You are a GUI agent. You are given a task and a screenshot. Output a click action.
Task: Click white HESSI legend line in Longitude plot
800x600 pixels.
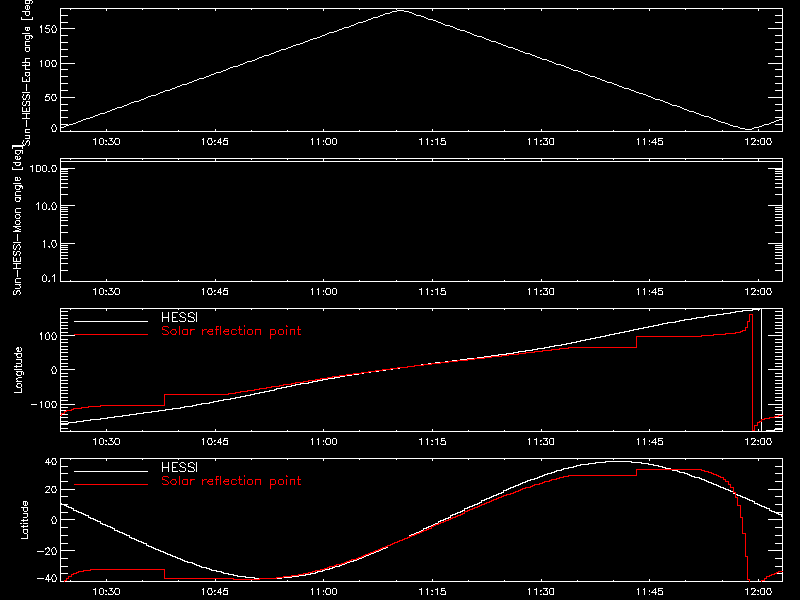pos(111,321)
